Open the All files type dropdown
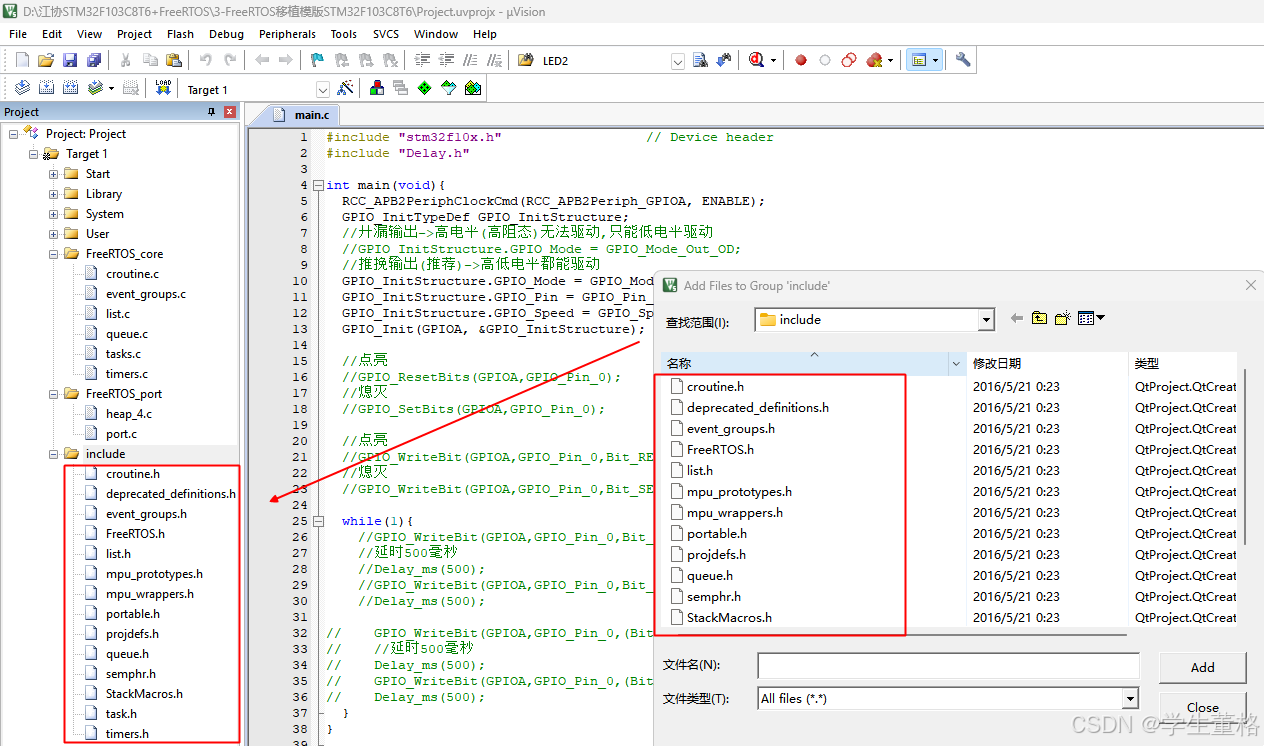 pyautogui.click(x=1130, y=698)
